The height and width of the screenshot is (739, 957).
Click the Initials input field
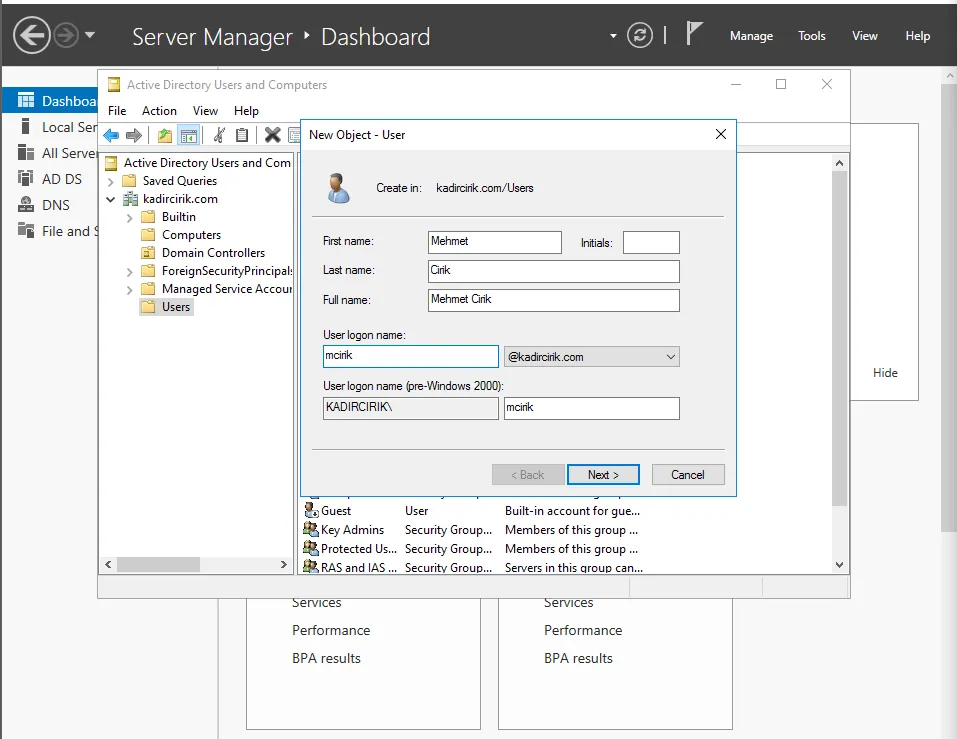(x=651, y=242)
